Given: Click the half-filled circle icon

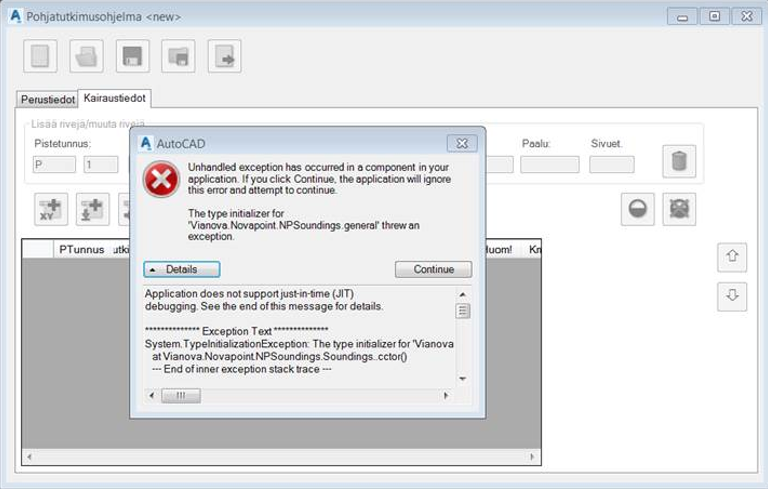Looking at the screenshot, I should click(x=637, y=209).
